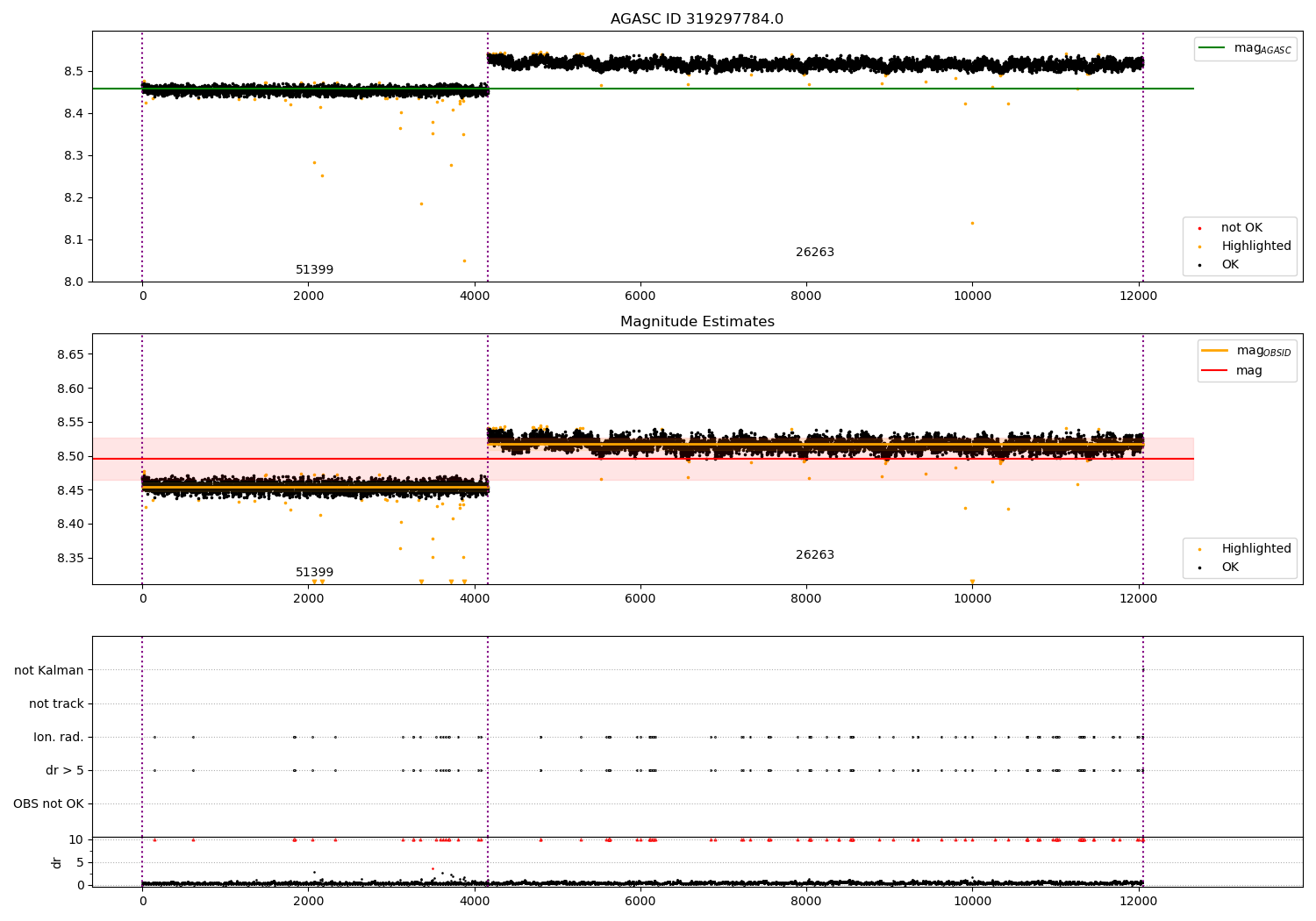Click the 8.65 y-axis tick in middle panel
The image size is (1316, 921).
(69, 354)
